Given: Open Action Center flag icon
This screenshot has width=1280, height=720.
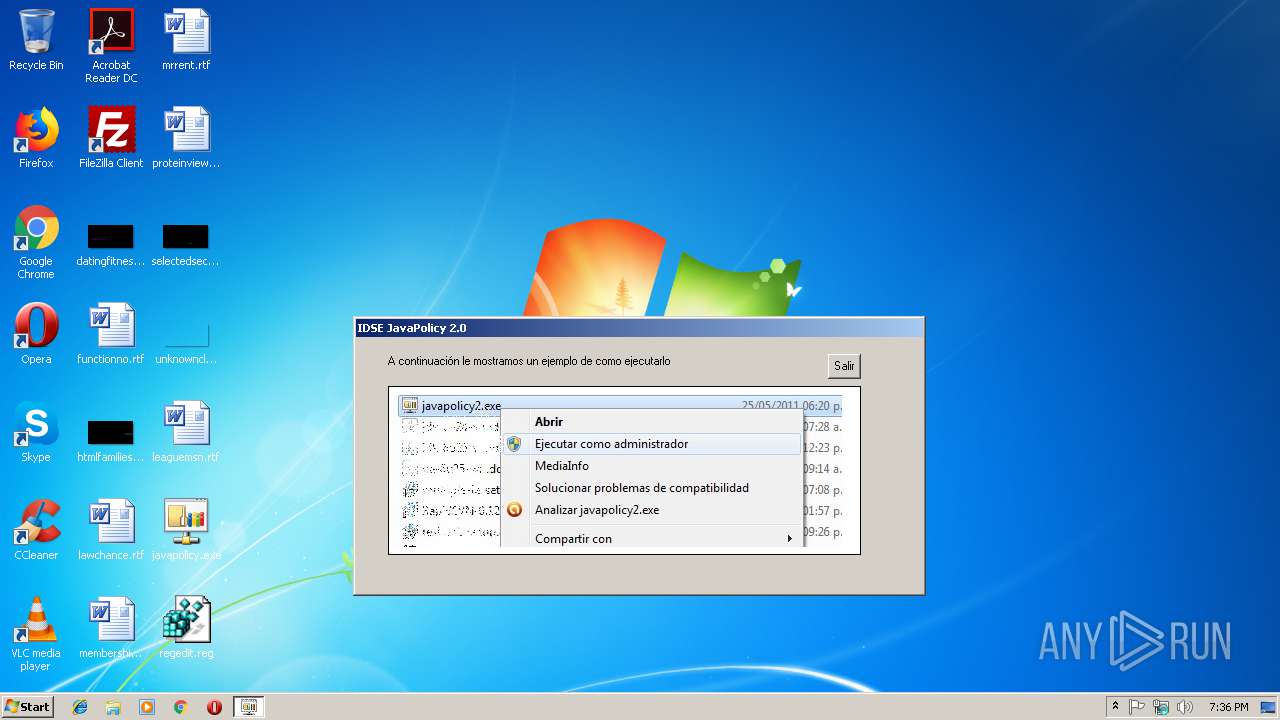Looking at the screenshot, I should pos(1137,707).
